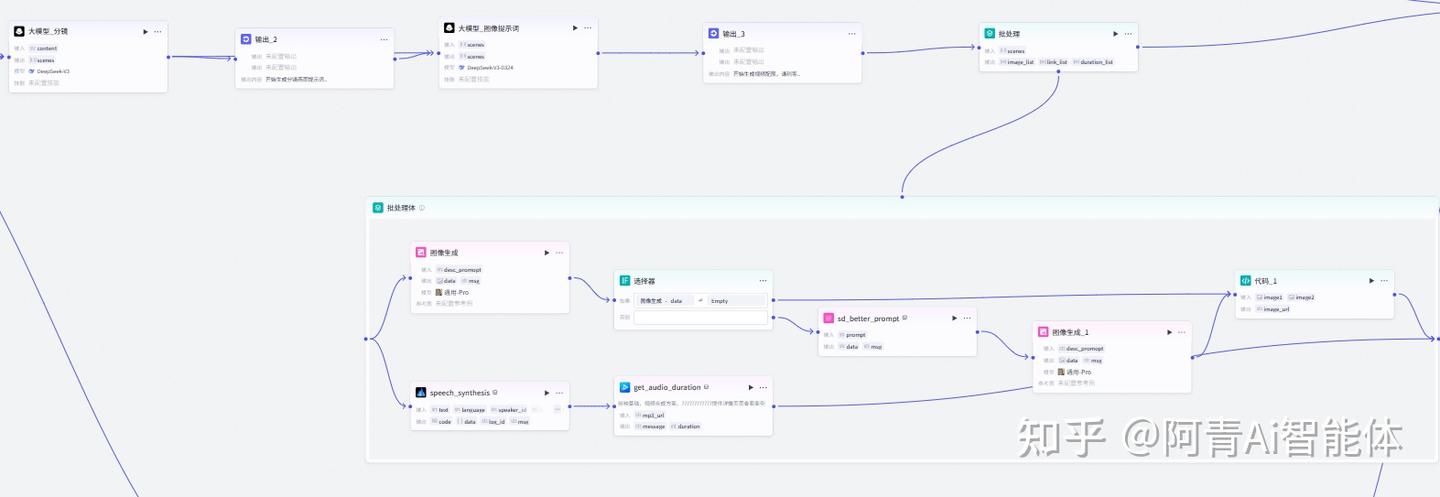The image size is (1440, 497).
Task: Run the 大模型_图像提示词 node test
Action: [x=575, y=28]
